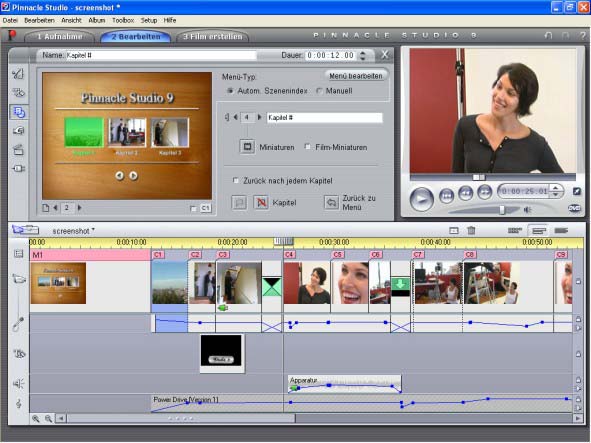The height and width of the screenshot is (443, 591).
Task: Click previous page arrow in menu preview
Action: [x=119, y=176]
